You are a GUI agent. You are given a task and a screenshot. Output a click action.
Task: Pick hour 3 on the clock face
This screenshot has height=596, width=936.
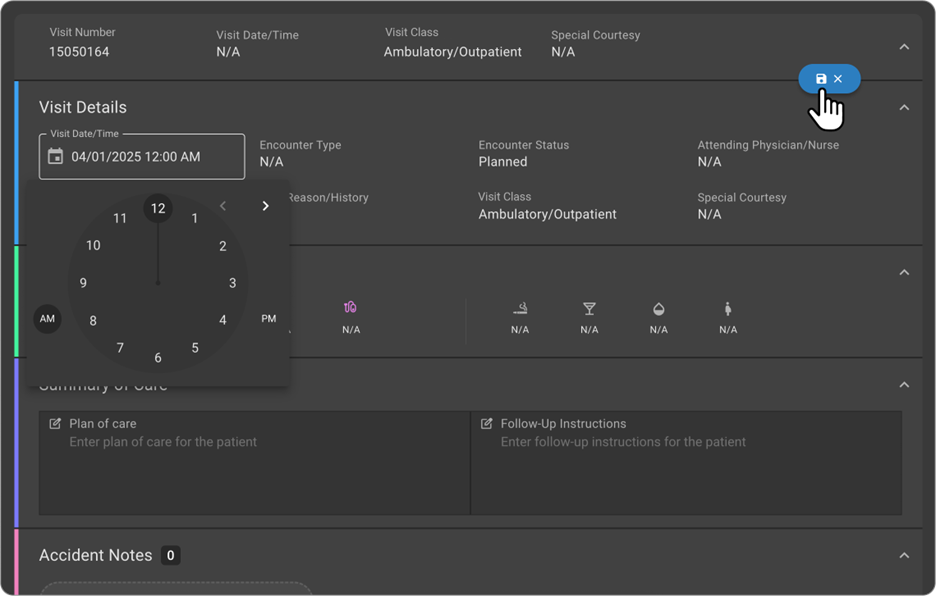(x=233, y=283)
